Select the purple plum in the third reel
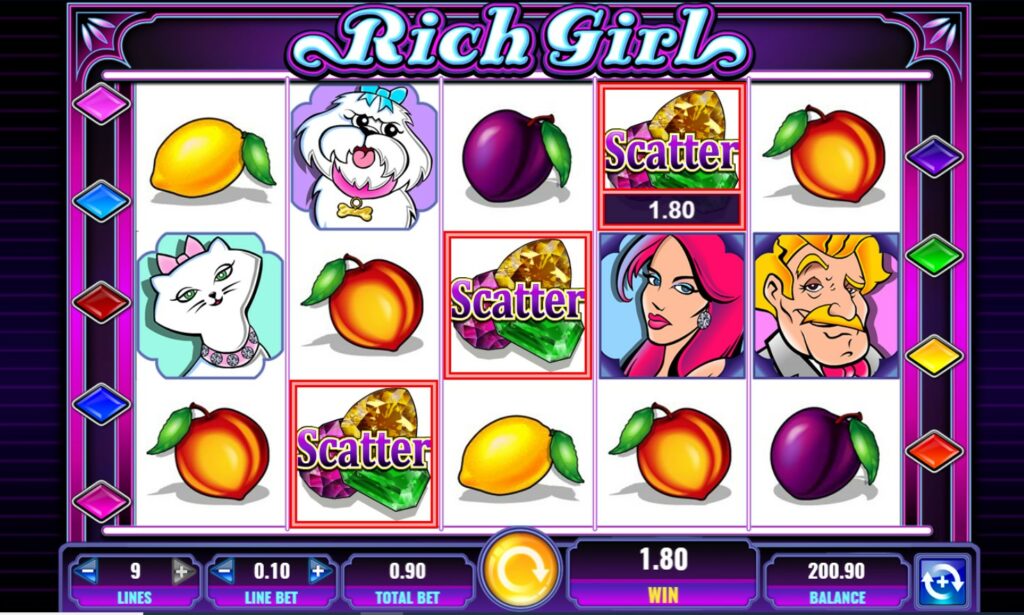The image size is (1024, 615). click(x=516, y=155)
